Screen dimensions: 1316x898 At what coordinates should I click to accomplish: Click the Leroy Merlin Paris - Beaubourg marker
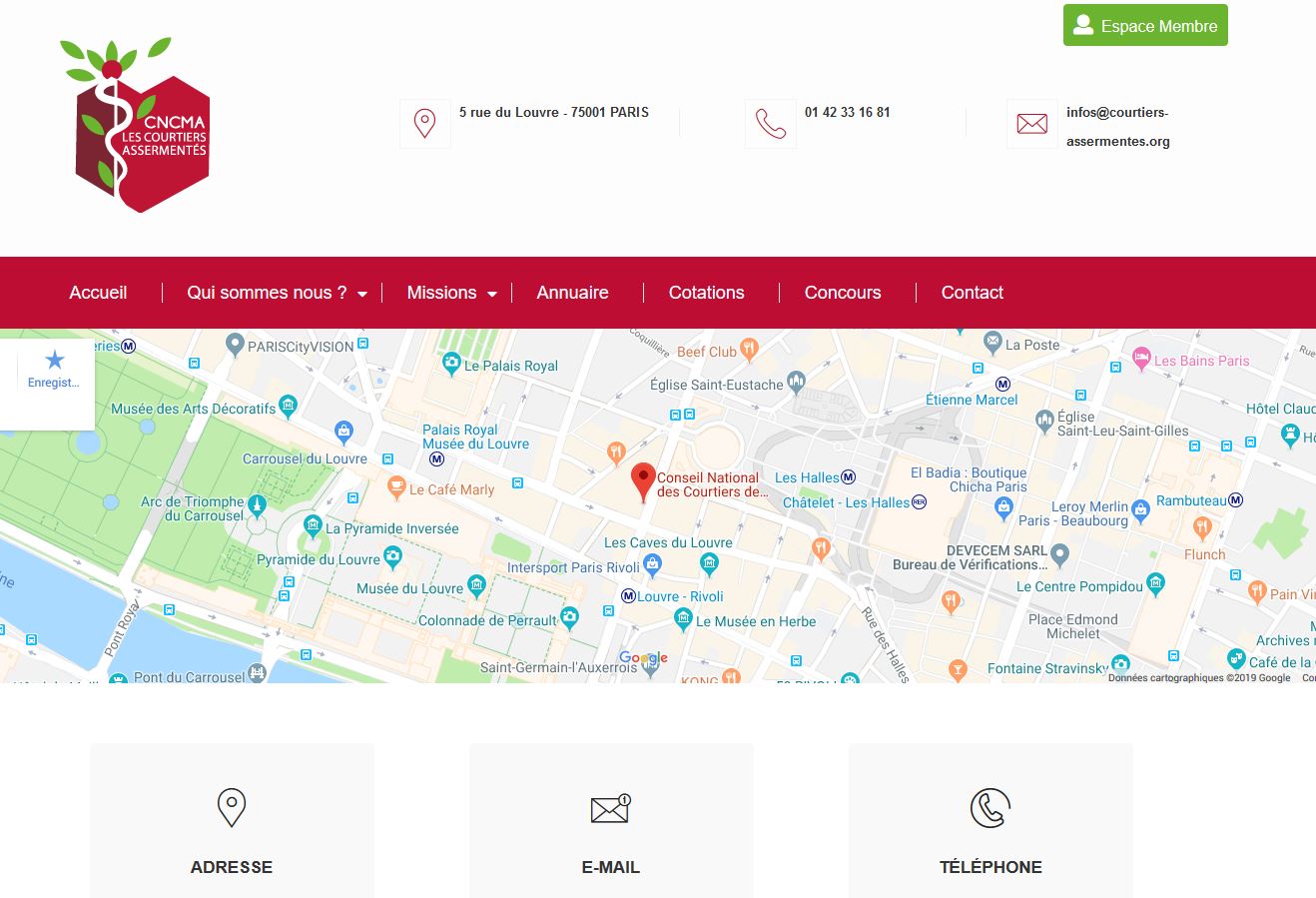click(1141, 511)
